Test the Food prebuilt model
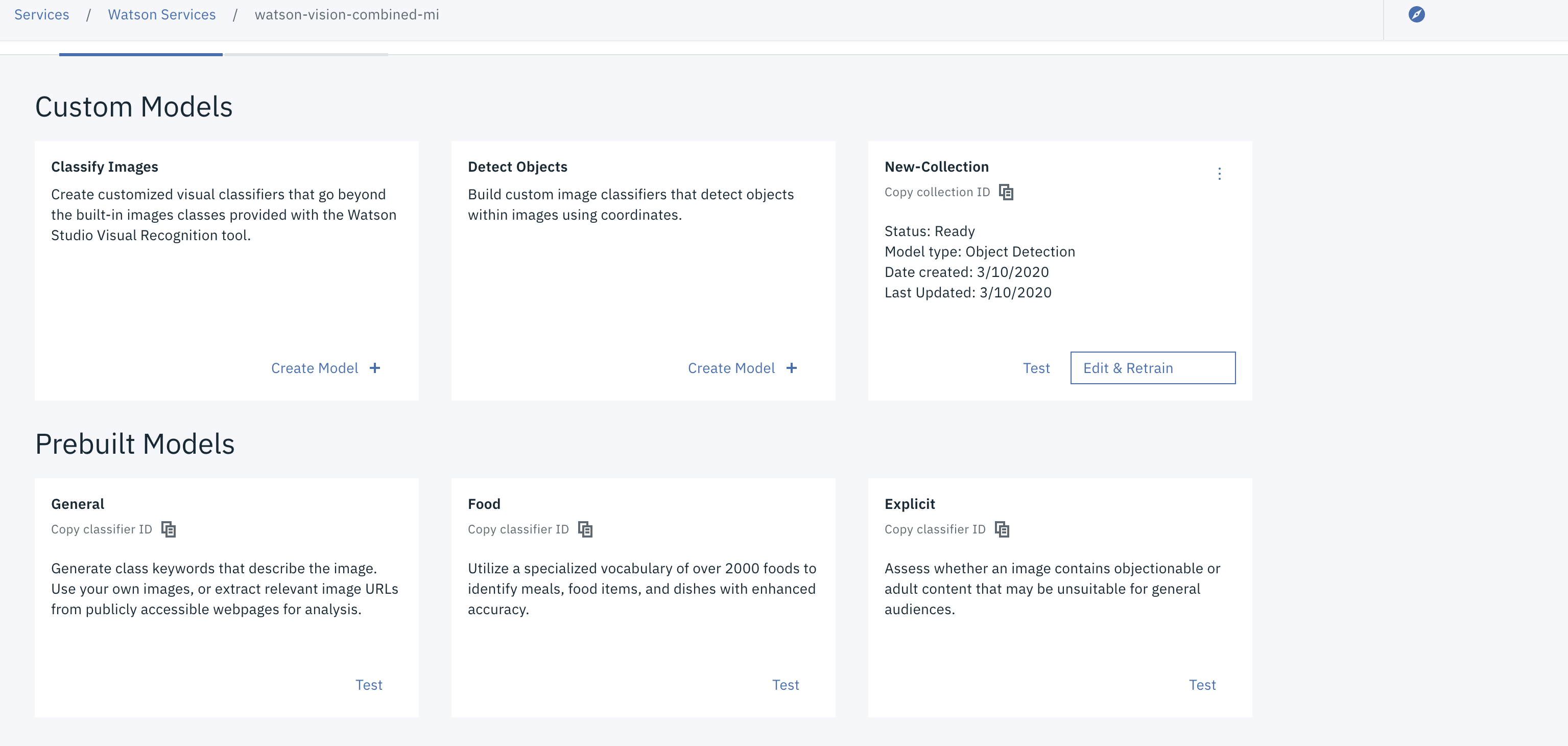Viewport: 1568px width, 746px height. 785,685
